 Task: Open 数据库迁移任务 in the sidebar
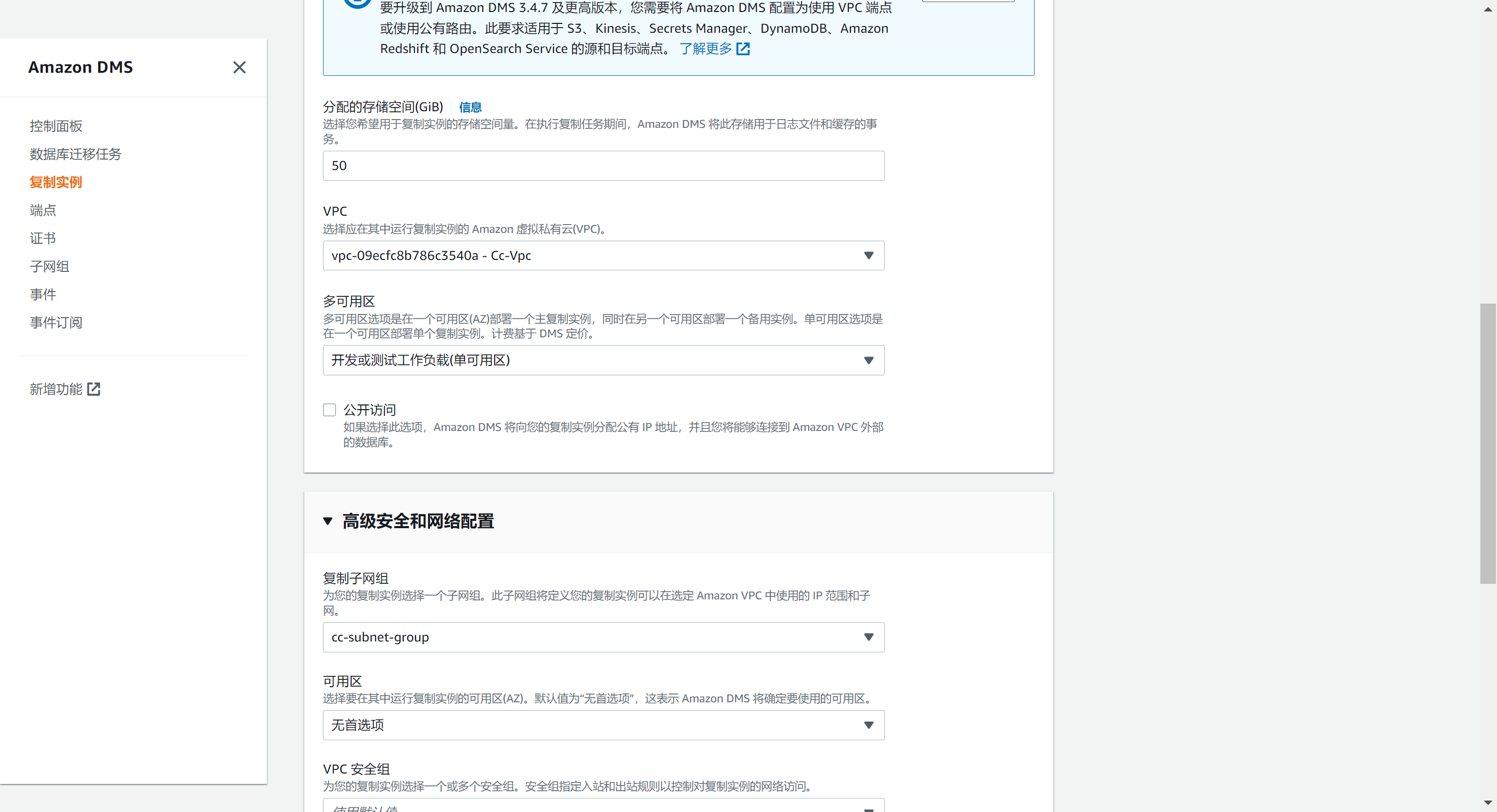click(75, 154)
